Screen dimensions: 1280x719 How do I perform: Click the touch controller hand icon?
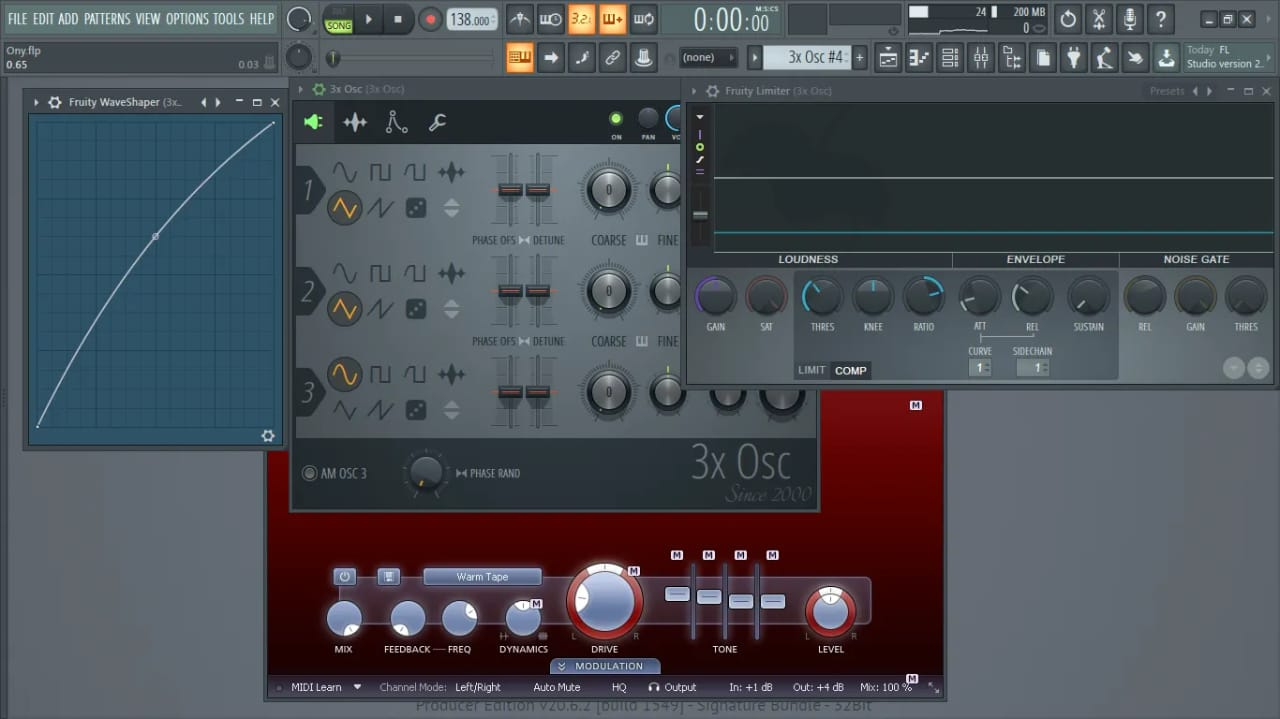point(1136,58)
